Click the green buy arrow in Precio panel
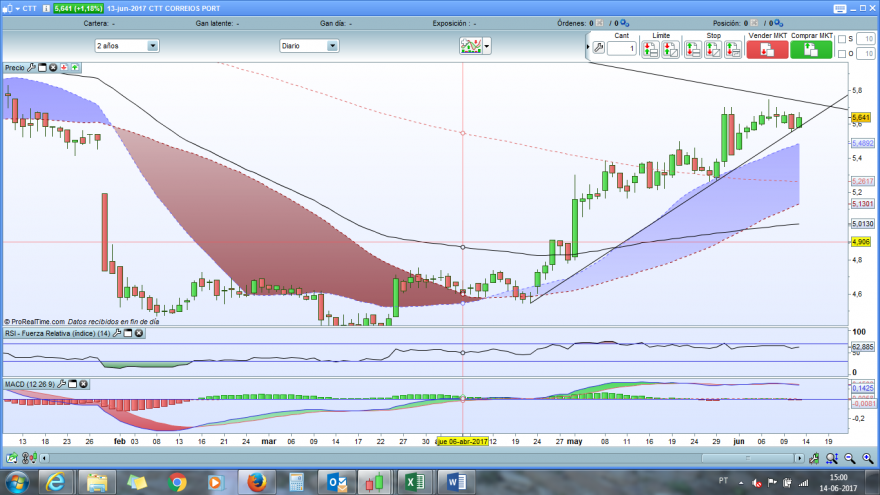The height and width of the screenshot is (495, 880). click(x=75, y=67)
